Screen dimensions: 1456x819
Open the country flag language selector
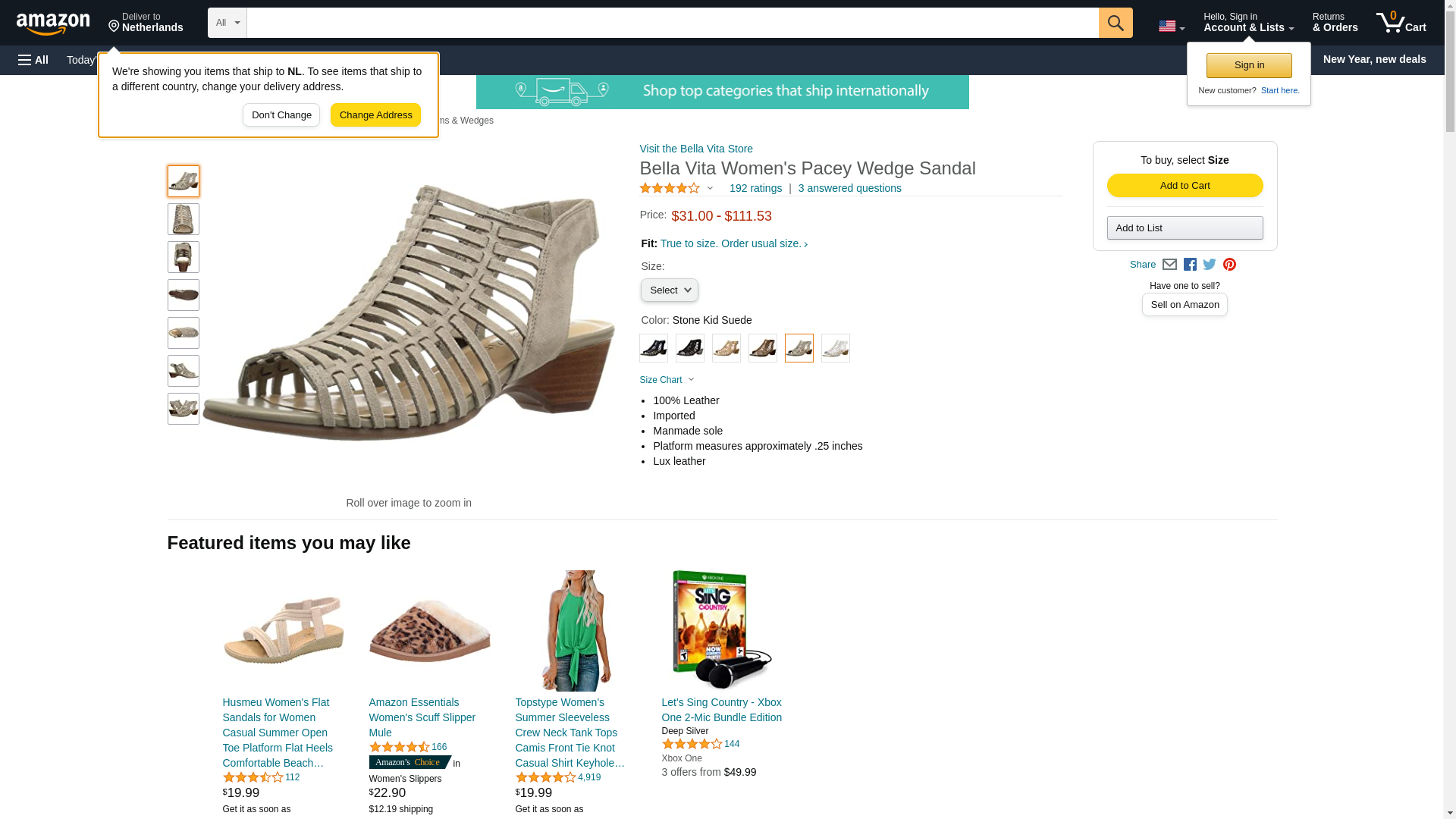[1171, 26]
